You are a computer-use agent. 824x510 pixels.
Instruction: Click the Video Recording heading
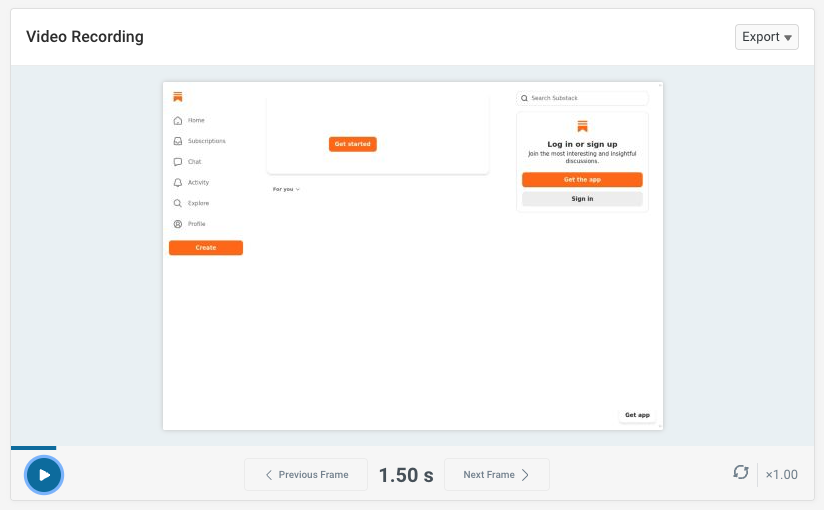85,37
